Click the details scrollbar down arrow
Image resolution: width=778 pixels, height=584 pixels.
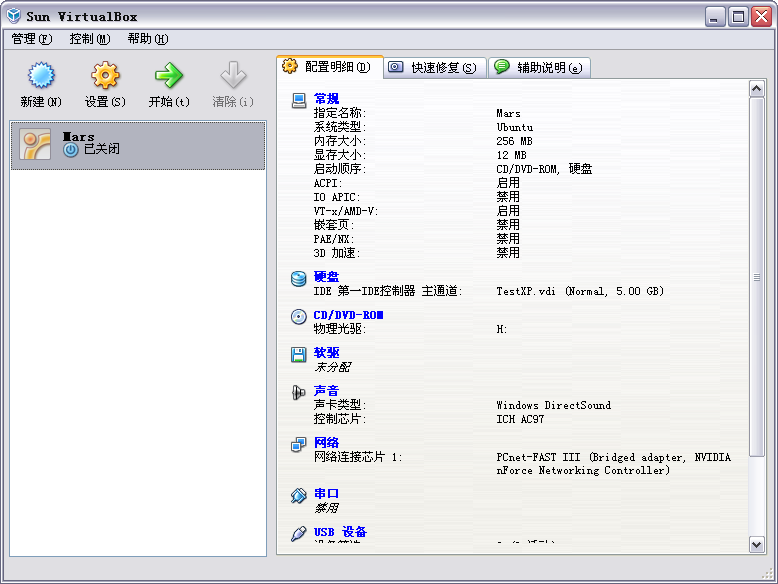[757, 544]
